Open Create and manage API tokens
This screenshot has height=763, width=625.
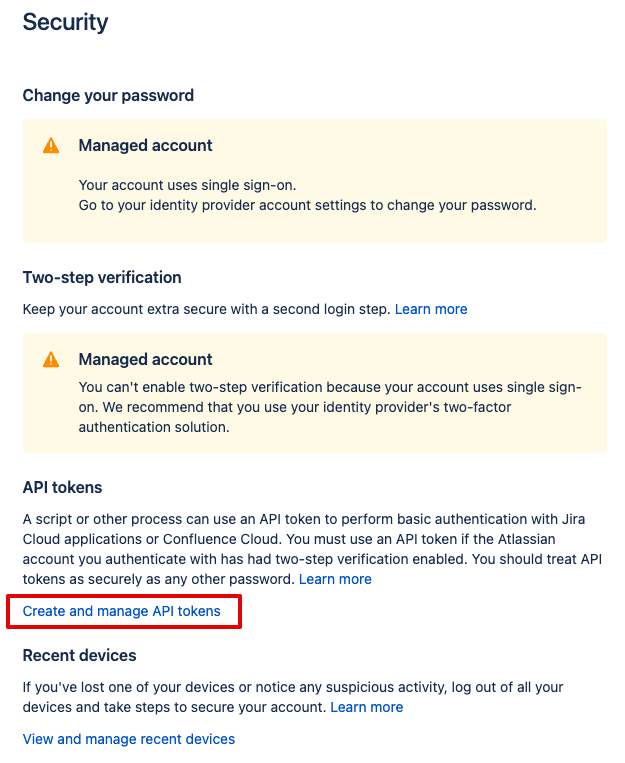coord(122,611)
